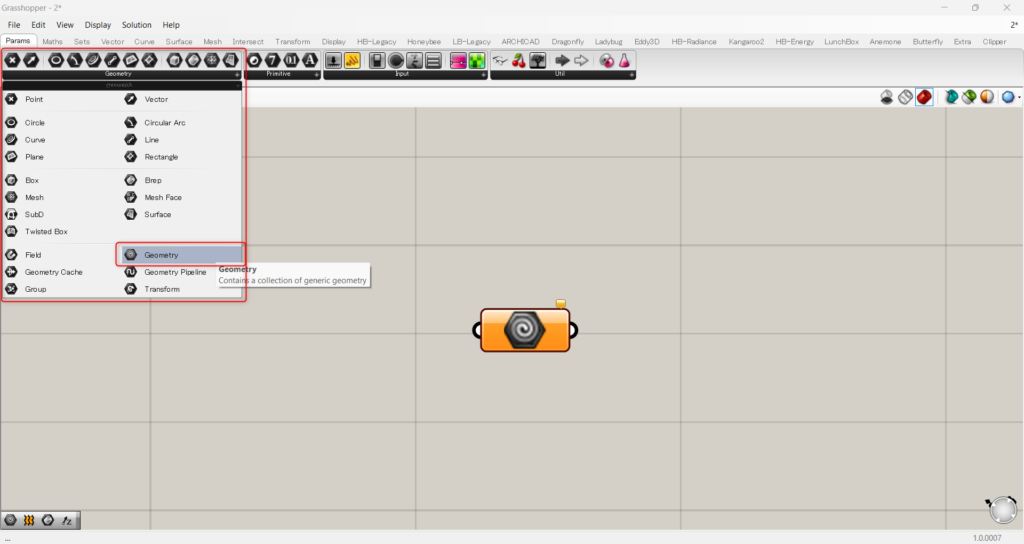The image size is (1024, 544).
Task: Click the pink flask icon in Util
Action: pos(624,61)
